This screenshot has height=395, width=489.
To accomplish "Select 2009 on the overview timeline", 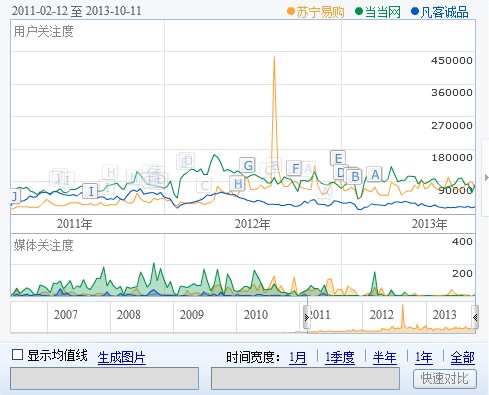I will click(x=191, y=314).
